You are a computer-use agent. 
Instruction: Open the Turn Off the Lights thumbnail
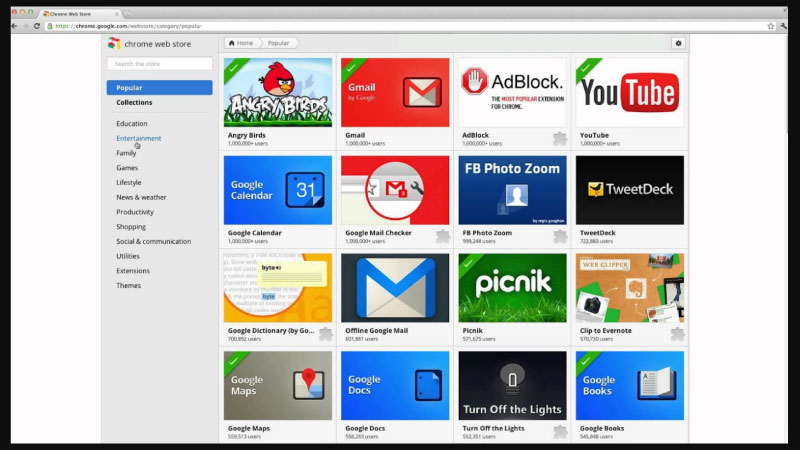(x=512, y=386)
